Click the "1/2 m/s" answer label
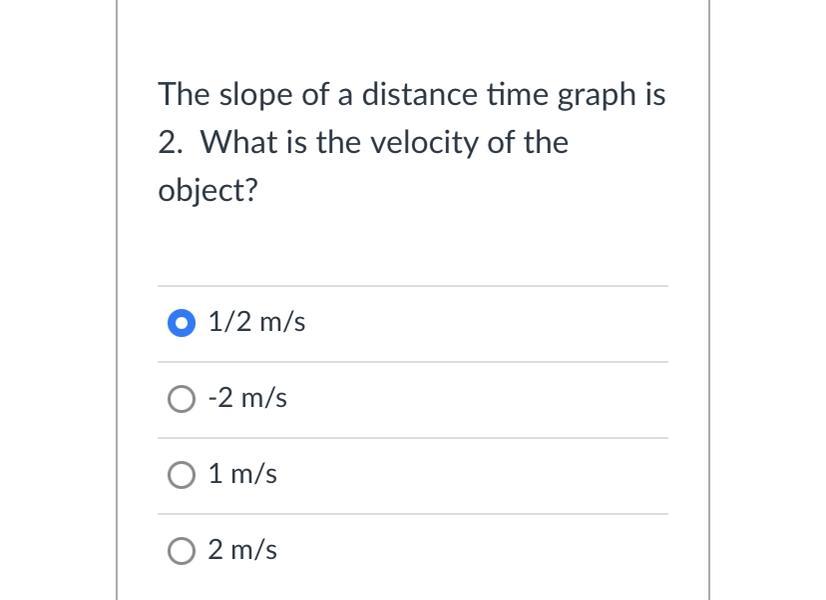 click(x=257, y=322)
